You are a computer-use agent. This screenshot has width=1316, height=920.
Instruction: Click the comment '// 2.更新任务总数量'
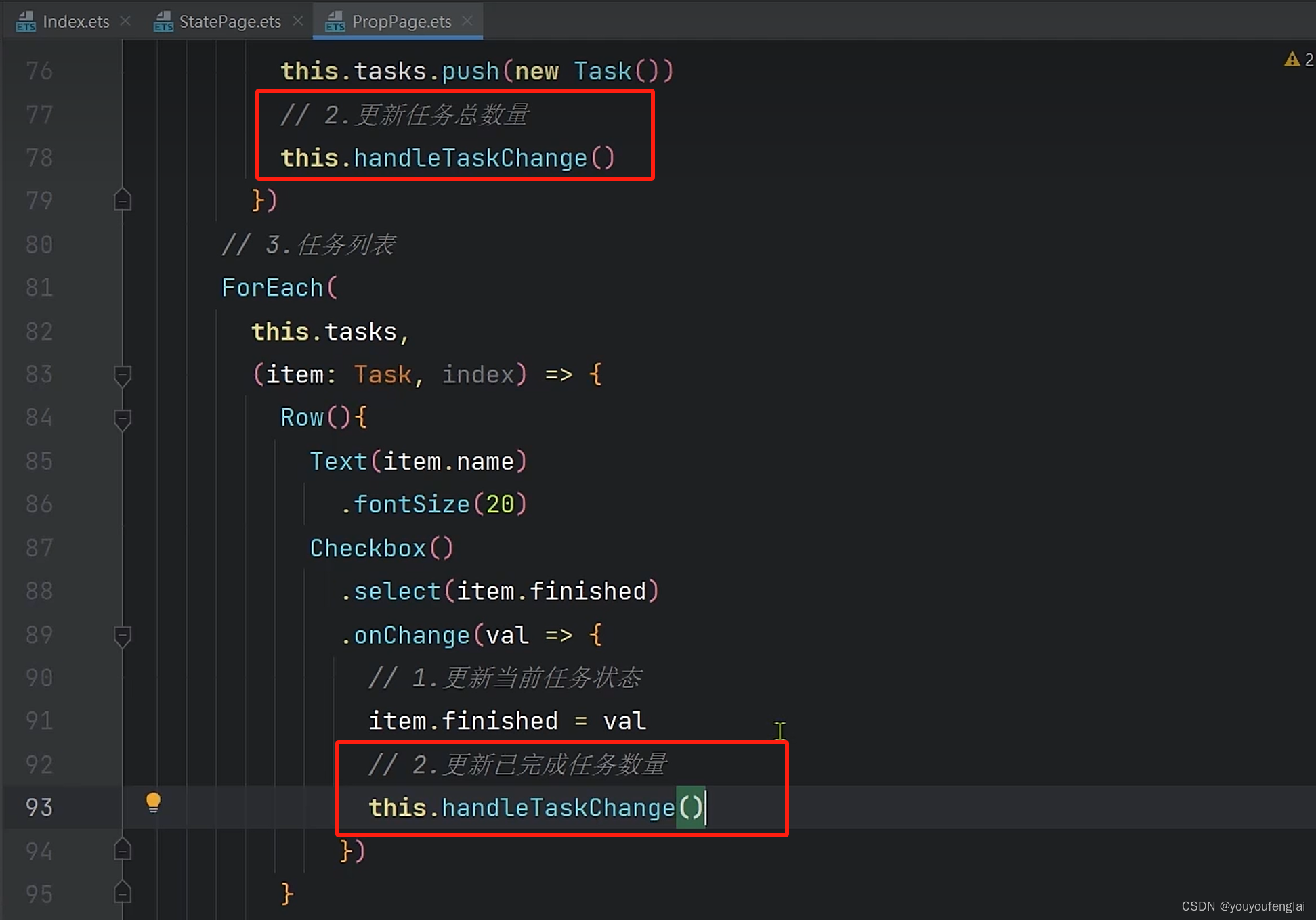404,114
